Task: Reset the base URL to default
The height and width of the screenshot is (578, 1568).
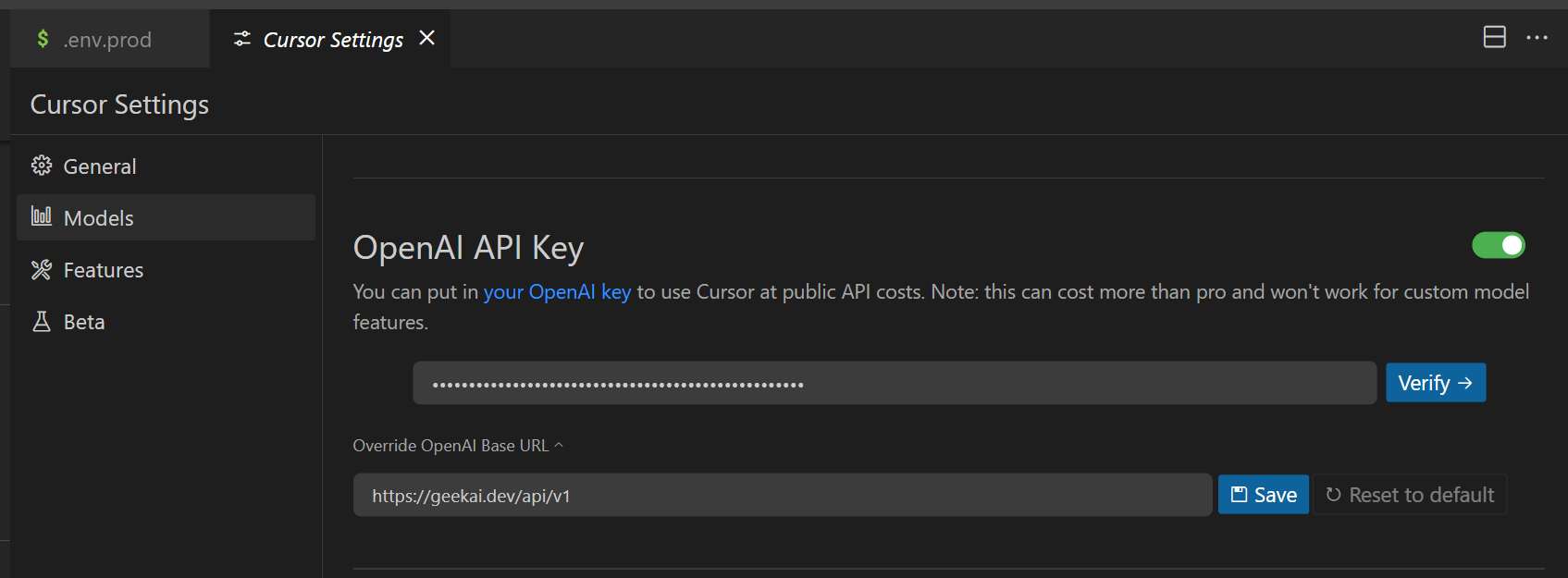Action: click(1410, 495)
